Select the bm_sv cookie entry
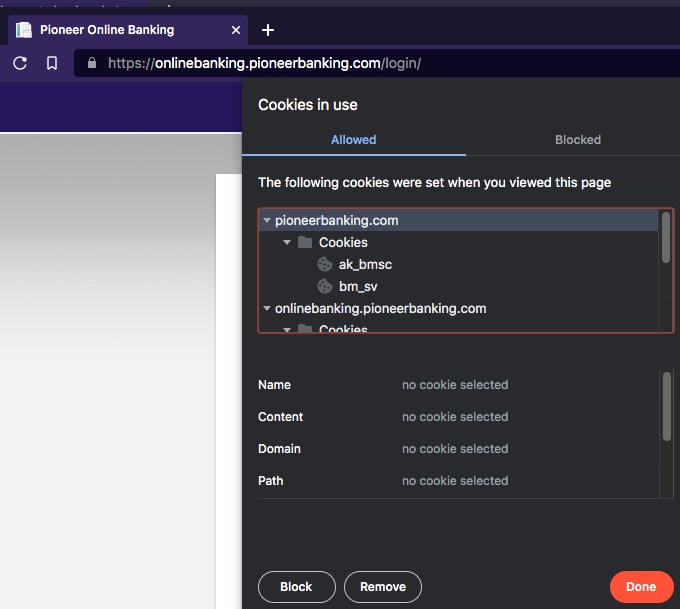Image resolution: width=680 pixels, height=609 pixels. pos(459,286)
